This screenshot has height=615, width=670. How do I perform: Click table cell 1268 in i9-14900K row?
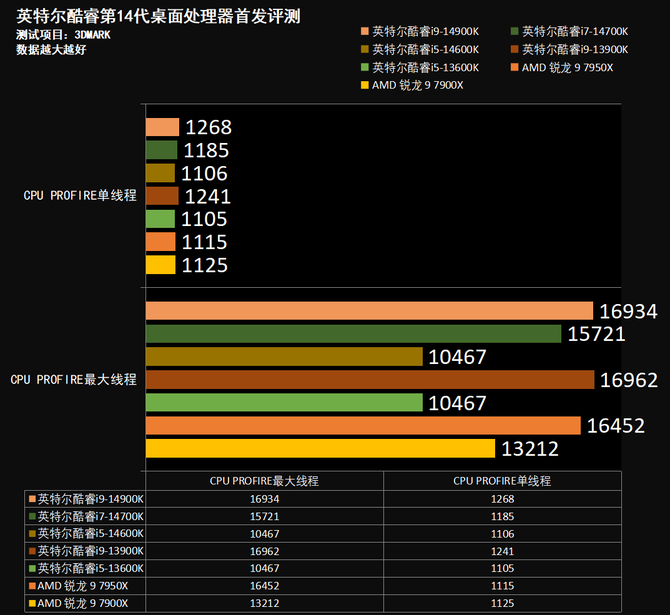pyautogui.click(x=502, y=499)
